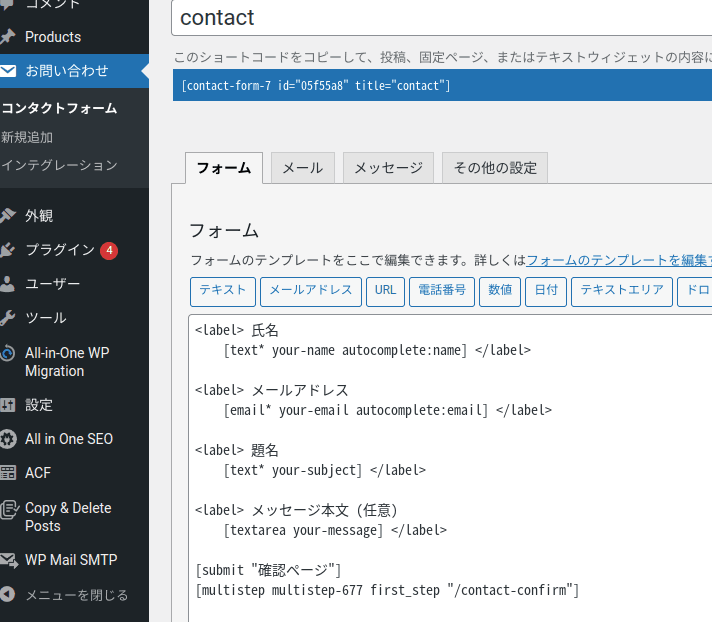Click the [email* your-email autocomplete:email] line
The height and width of the screenshot is (622, 712).
tap(388, 410)
